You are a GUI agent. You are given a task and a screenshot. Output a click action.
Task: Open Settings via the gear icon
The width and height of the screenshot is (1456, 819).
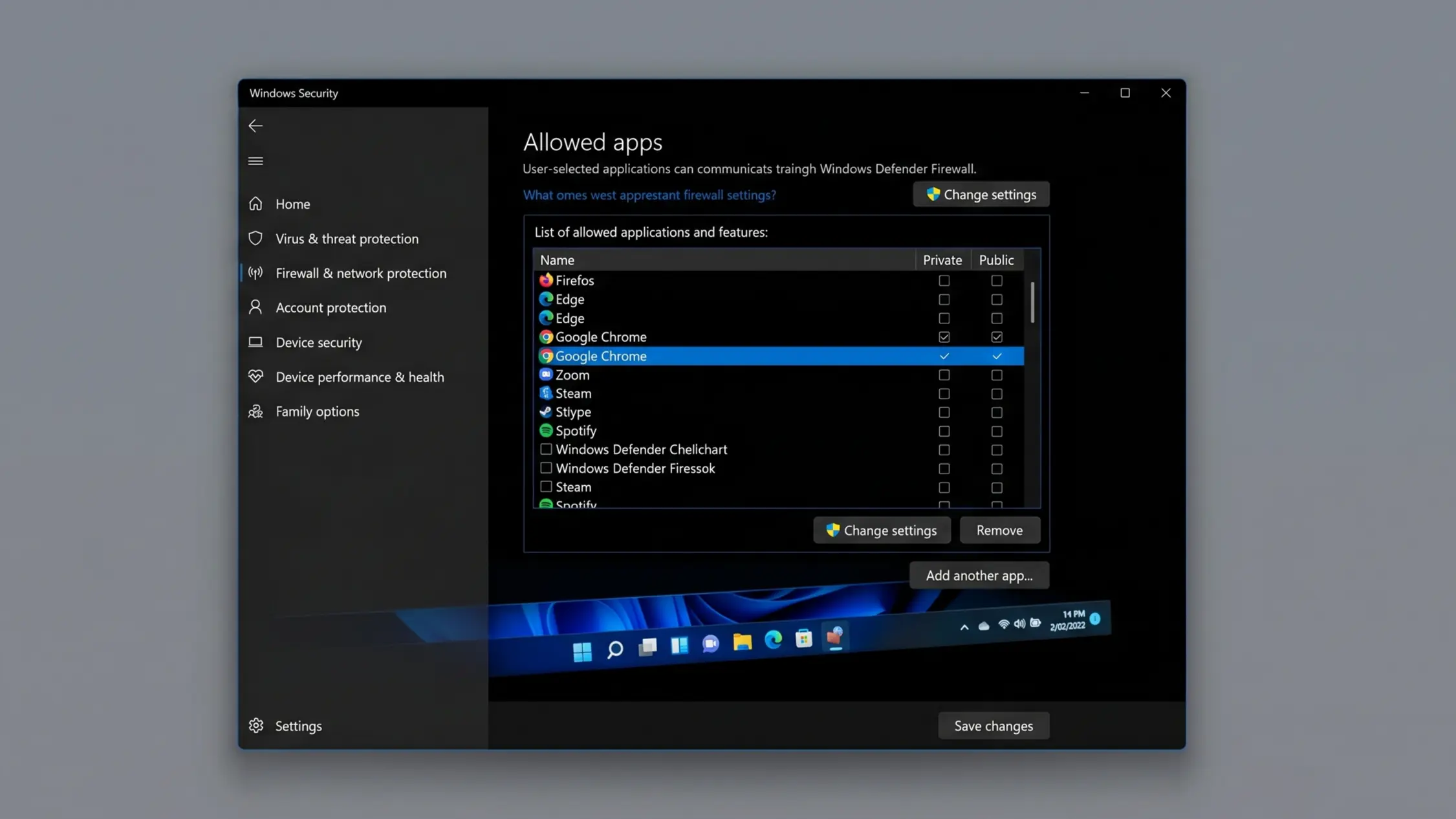(x=256, y=725)
